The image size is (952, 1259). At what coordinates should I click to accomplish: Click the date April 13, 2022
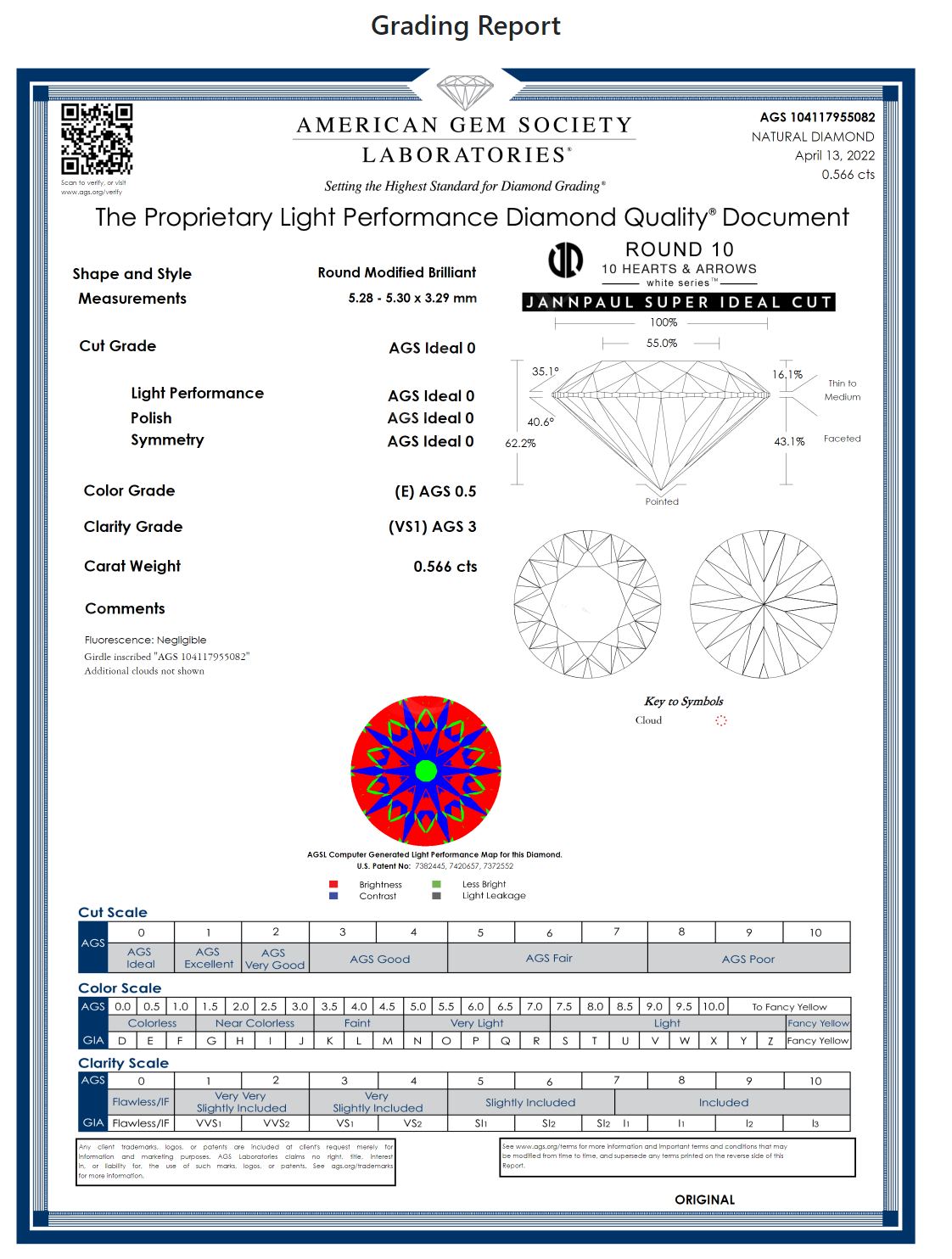click(835, 155)
